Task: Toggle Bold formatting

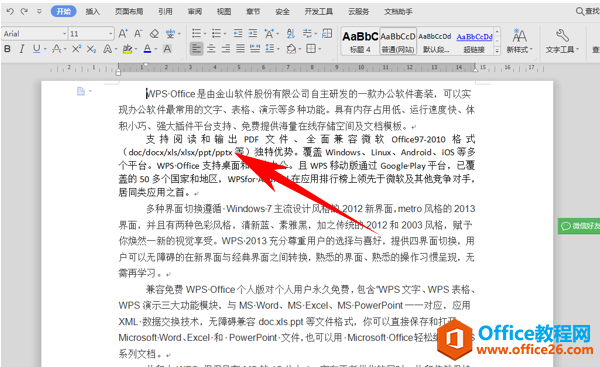Action: [7, 49]
